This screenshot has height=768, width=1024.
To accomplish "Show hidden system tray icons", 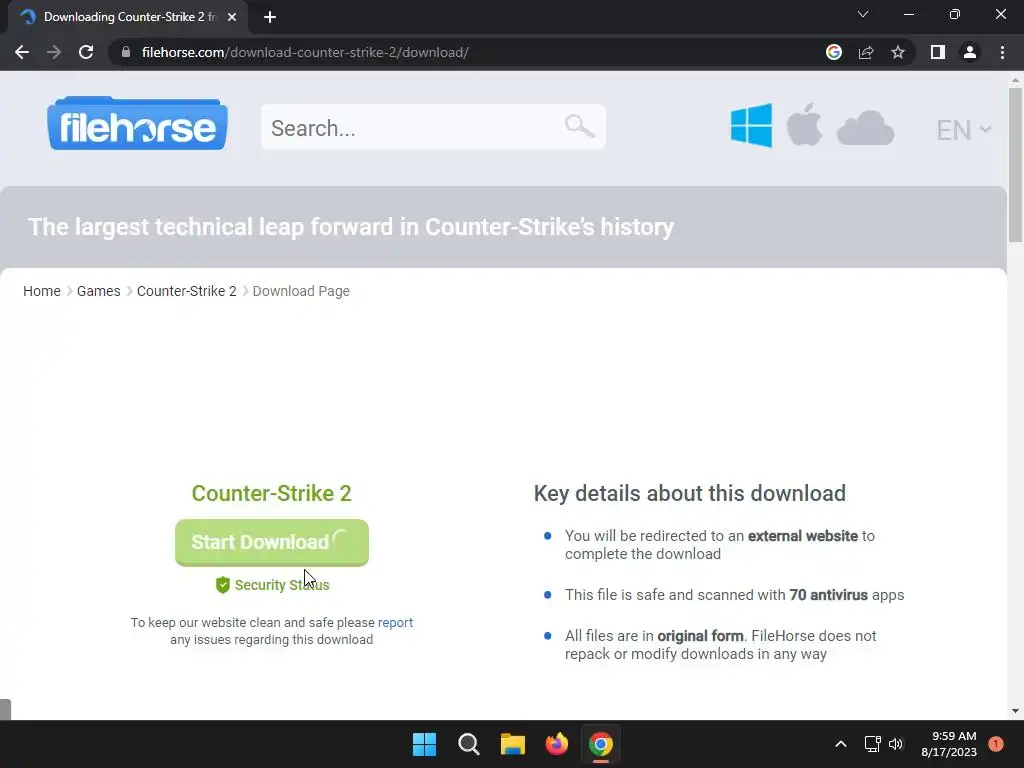I will click(841, 744).
